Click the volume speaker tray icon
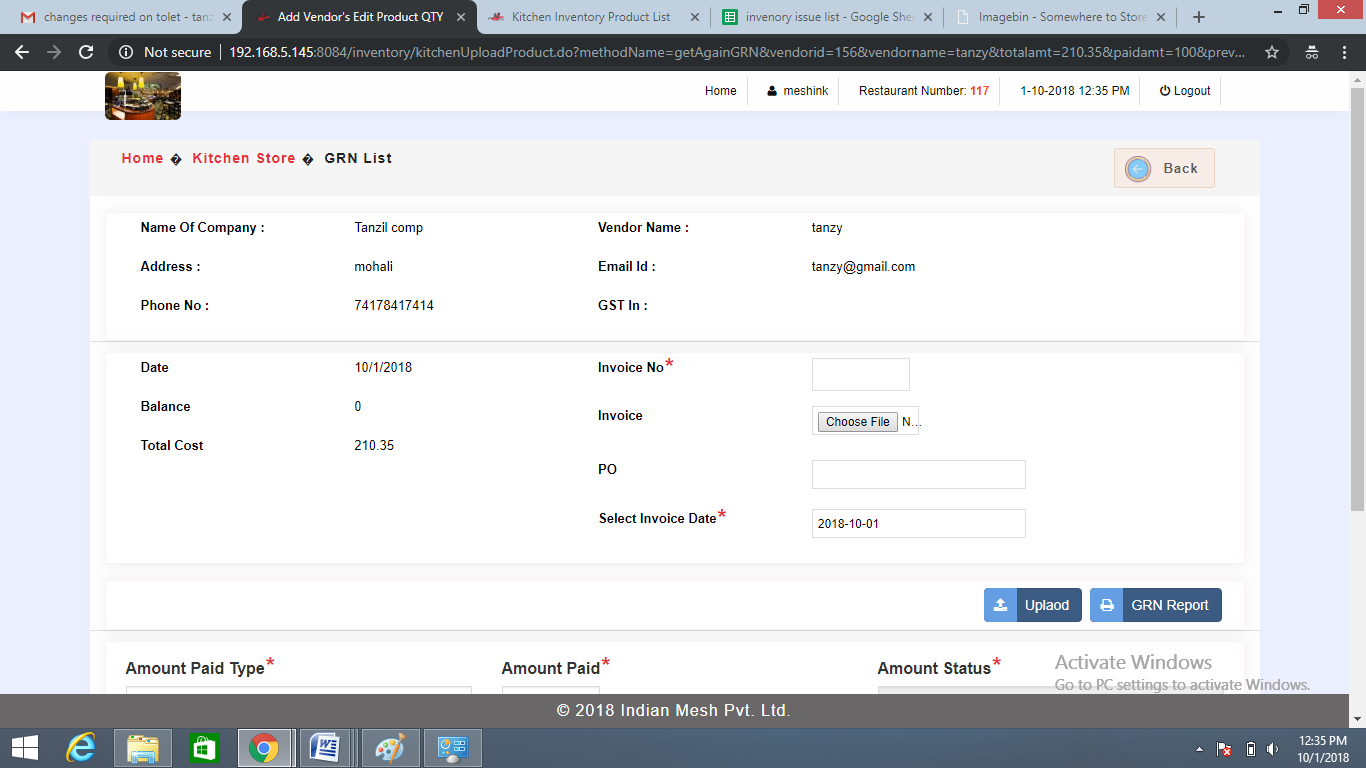Viewport: 1366px width, 768px height. coord(1272,749)
